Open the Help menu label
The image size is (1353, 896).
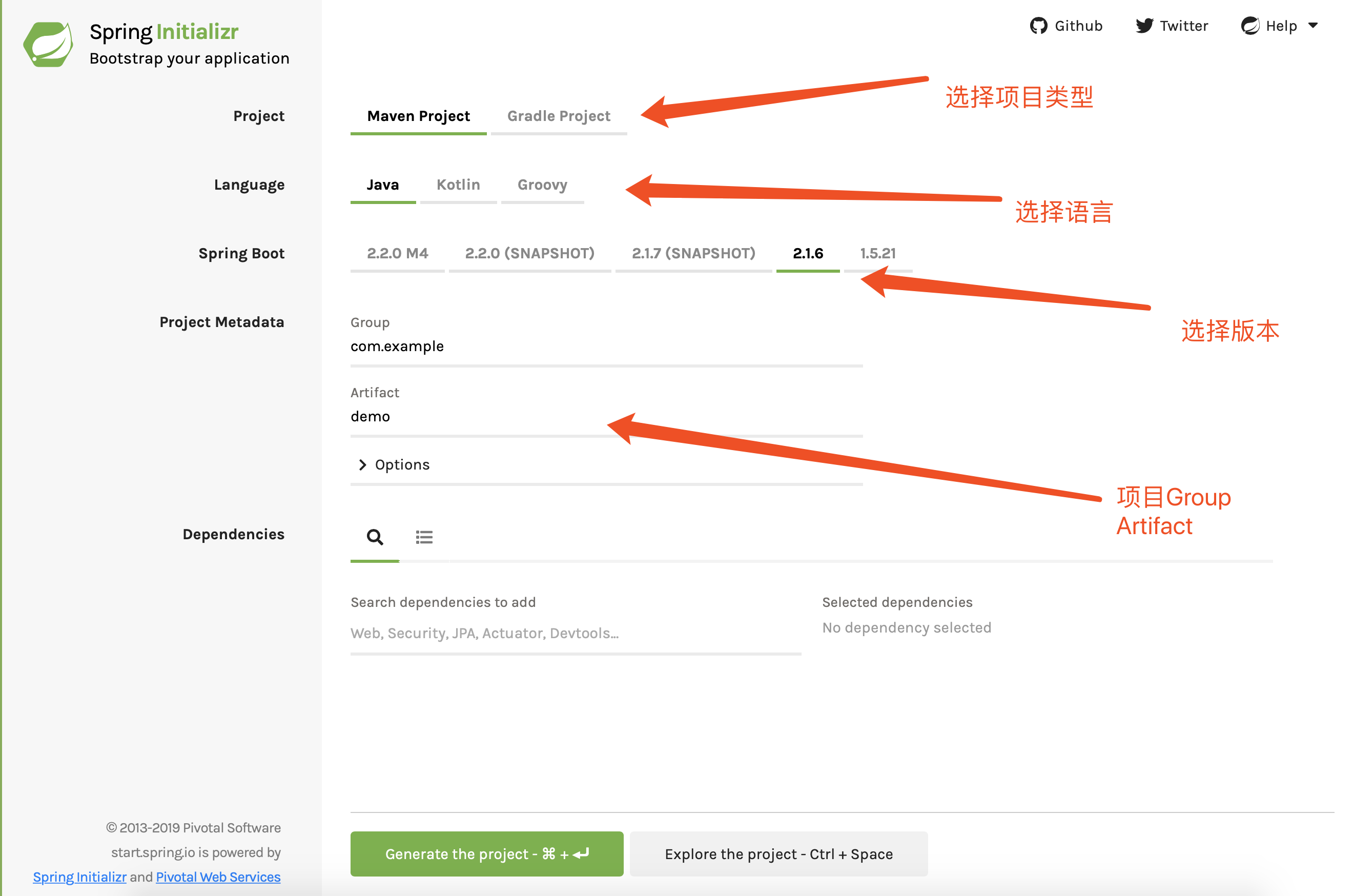click(1281, 26)
